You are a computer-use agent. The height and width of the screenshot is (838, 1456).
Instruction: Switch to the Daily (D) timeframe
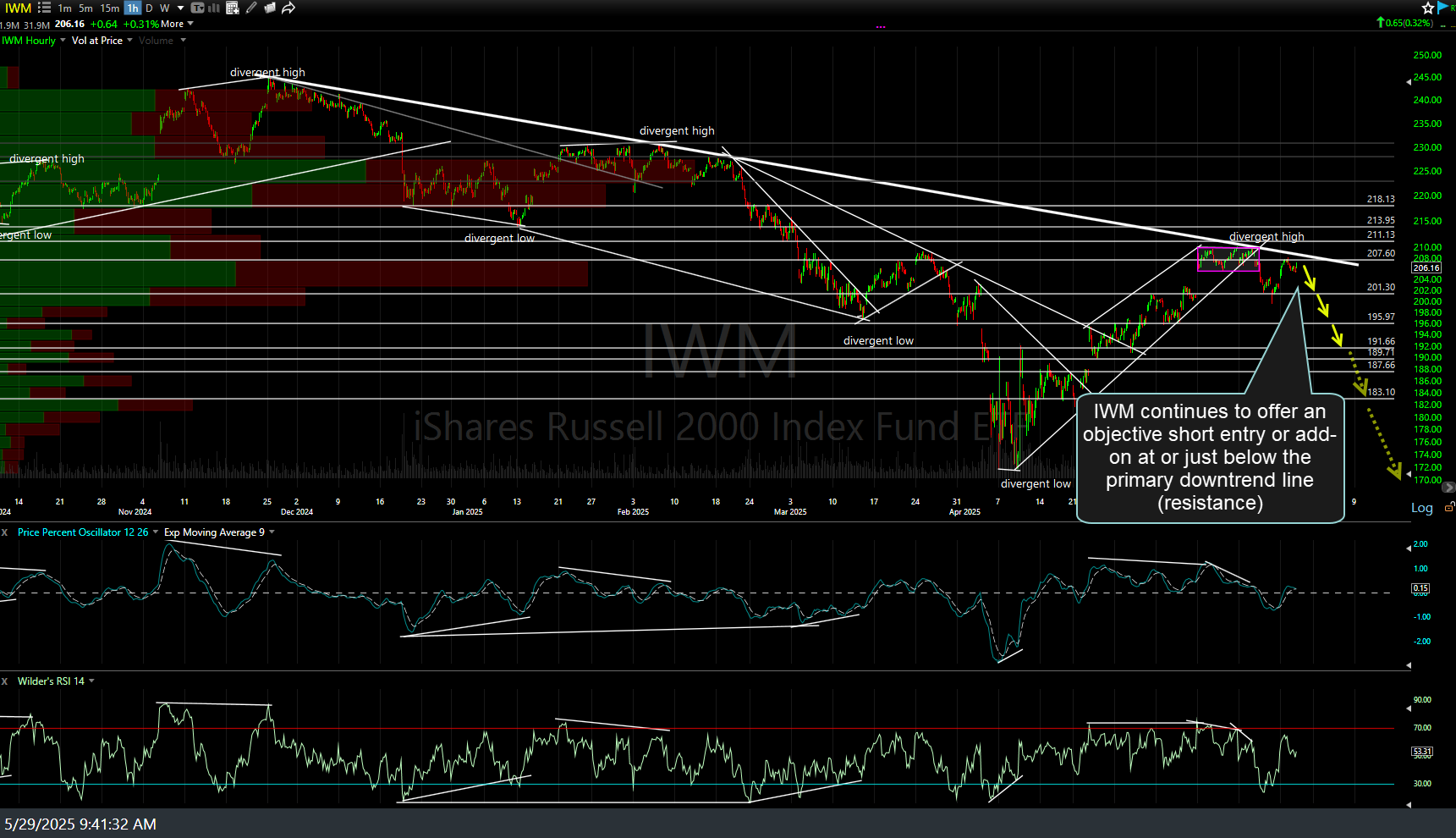149,8
